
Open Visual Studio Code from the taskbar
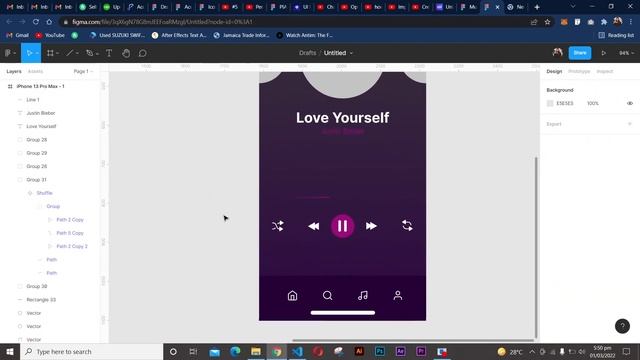coord(298,351)
